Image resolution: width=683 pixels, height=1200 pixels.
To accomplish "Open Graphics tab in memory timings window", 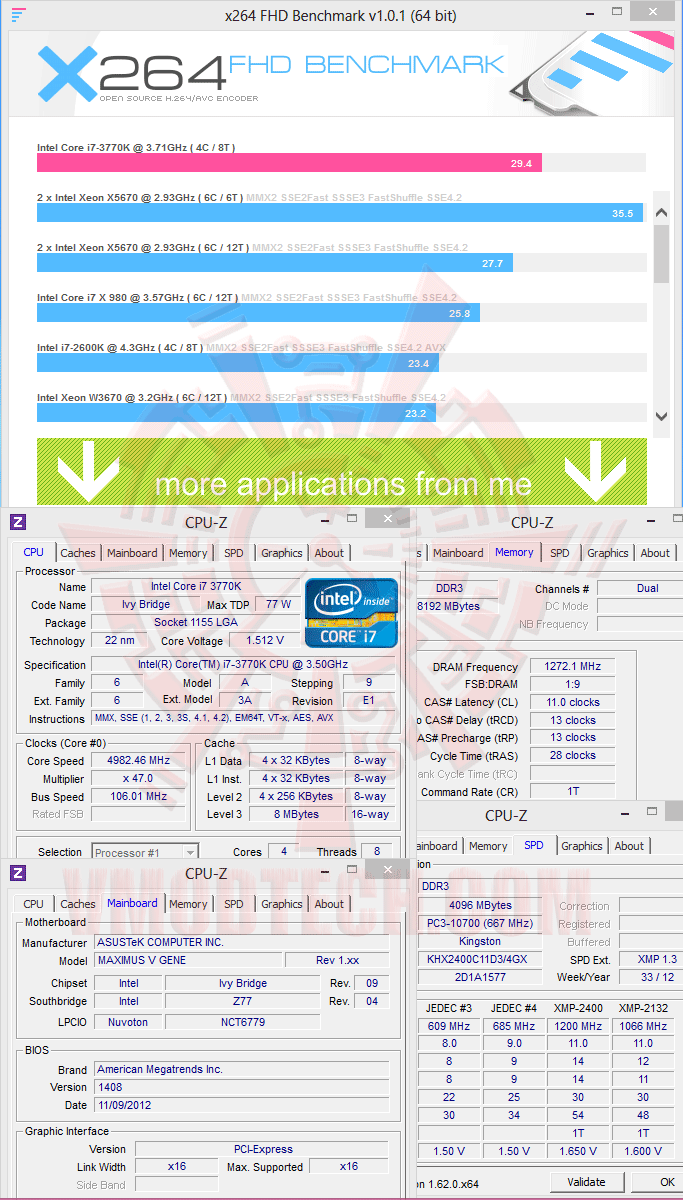I will pyautogui.click(x=608, y=553).
